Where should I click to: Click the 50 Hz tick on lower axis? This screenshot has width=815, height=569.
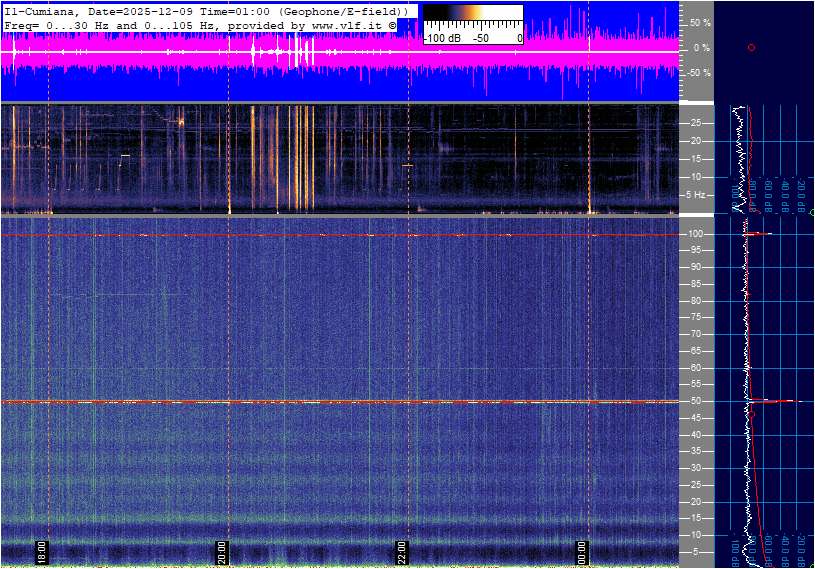coord(699,401)
